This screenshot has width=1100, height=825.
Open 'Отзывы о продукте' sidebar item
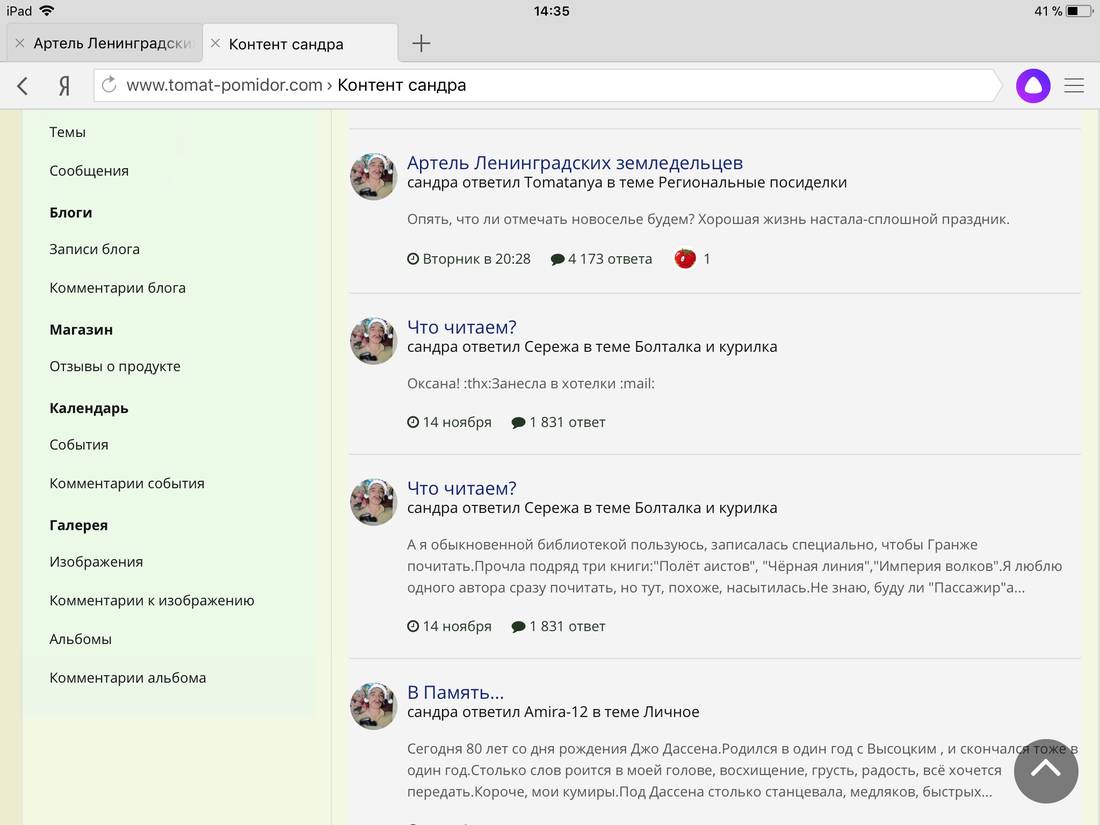(x=115, y=366)
